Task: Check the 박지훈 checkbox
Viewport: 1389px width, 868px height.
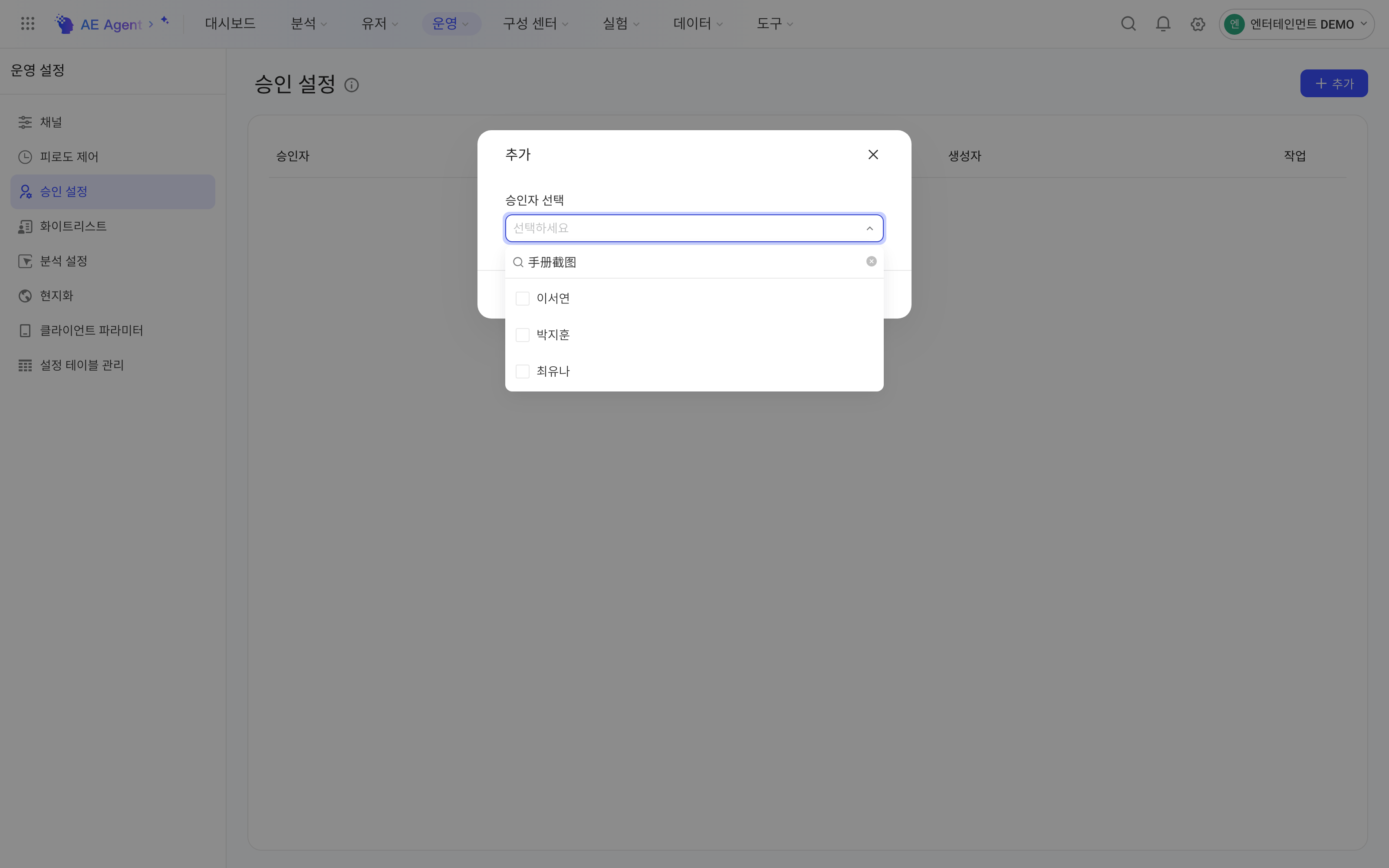Action: [522, 335]
